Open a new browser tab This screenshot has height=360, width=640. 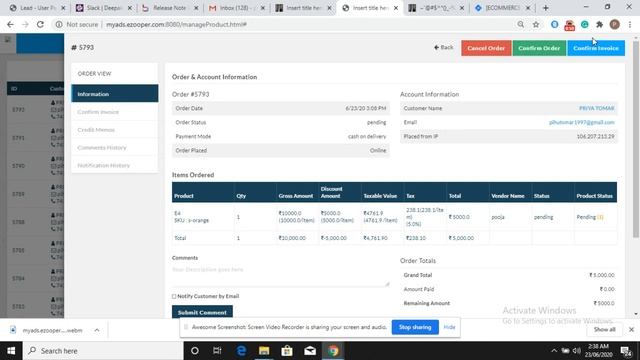click(x=546, y=8)
